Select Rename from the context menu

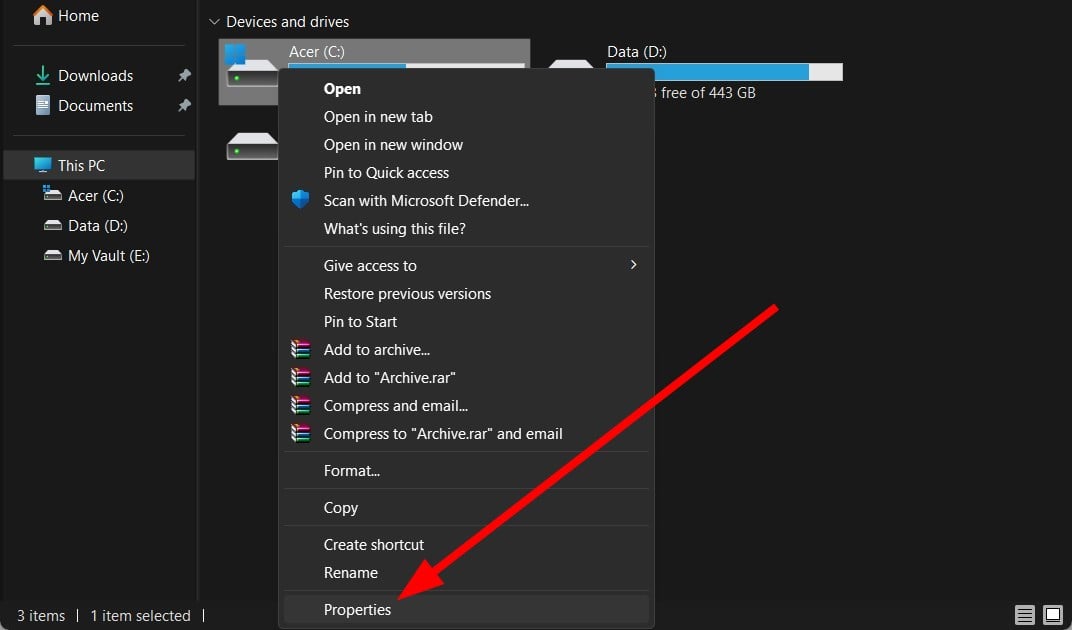pyautogui.click(x=466, y=573)
